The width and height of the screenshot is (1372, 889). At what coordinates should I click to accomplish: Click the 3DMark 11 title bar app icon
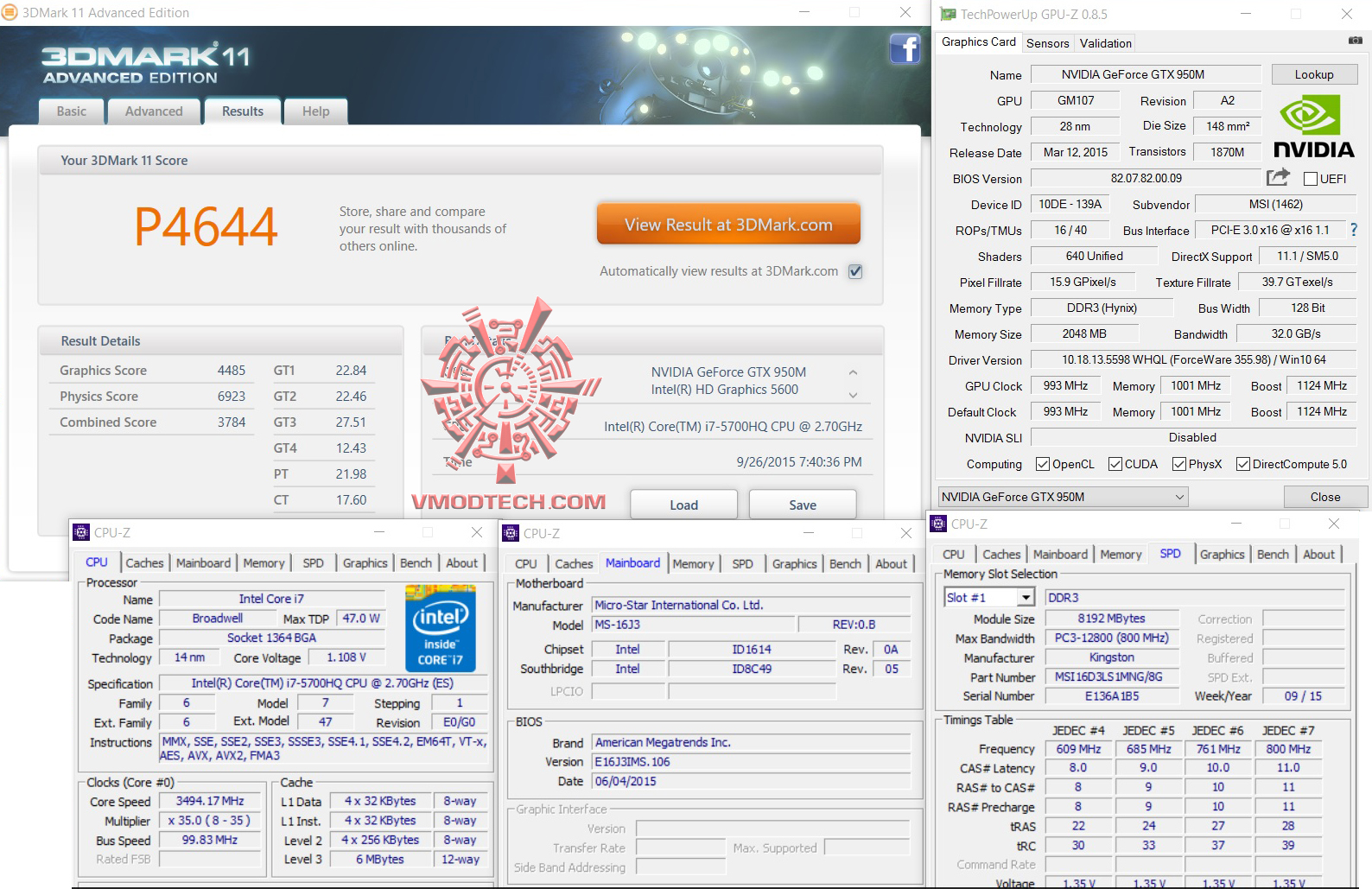point(10,12)
